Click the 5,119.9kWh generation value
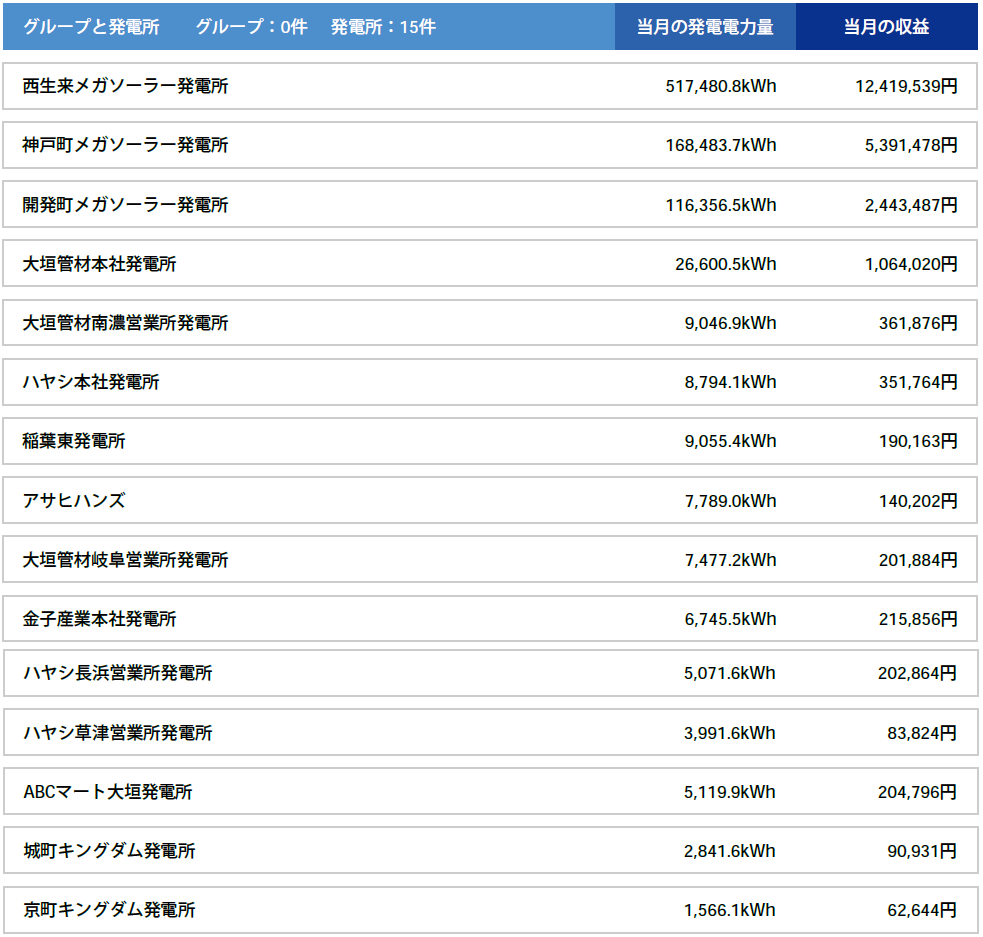The width and height of the screenshot is (983, 937). tap(730, 792)
